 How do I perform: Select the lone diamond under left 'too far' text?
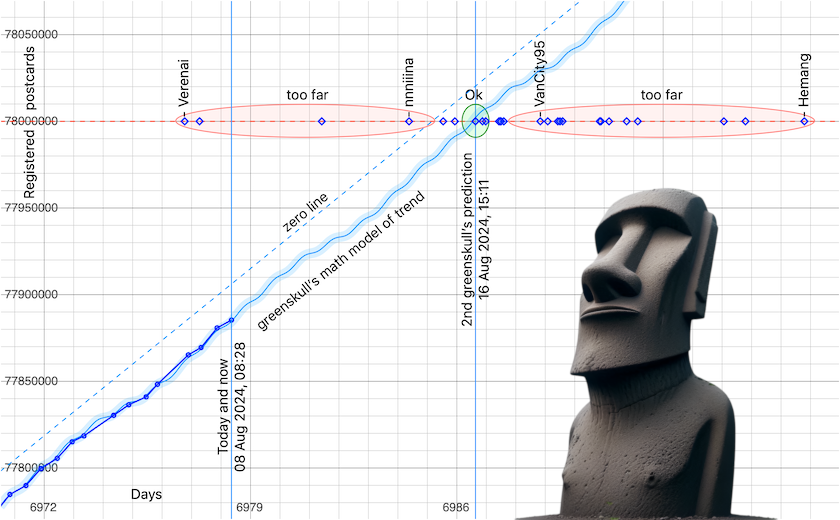322,121
